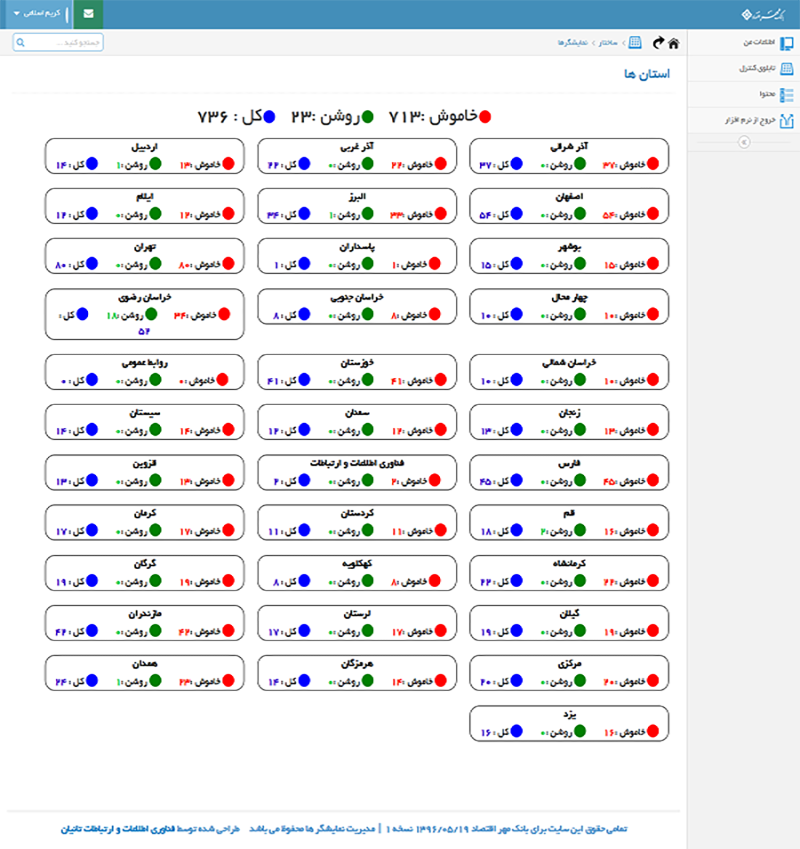The width and height of the screenshot is (800, 849).
Task: Click the محتوا content list icon
Action: pos(787,94)
